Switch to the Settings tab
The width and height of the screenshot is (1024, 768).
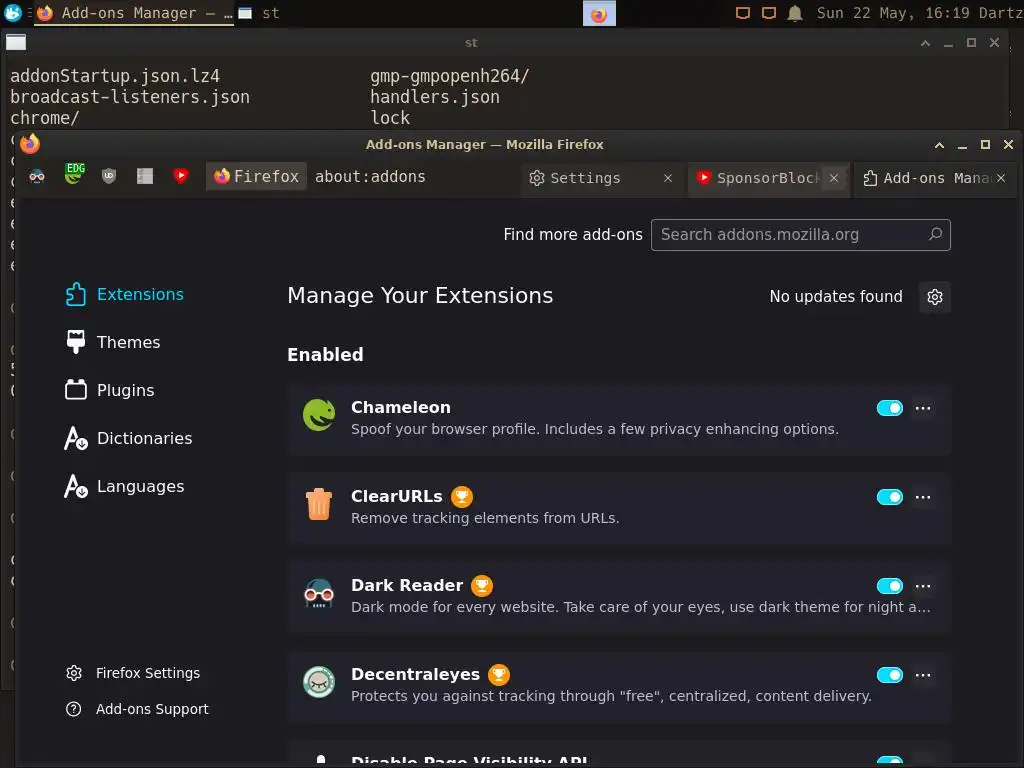[x=592, y=178]
